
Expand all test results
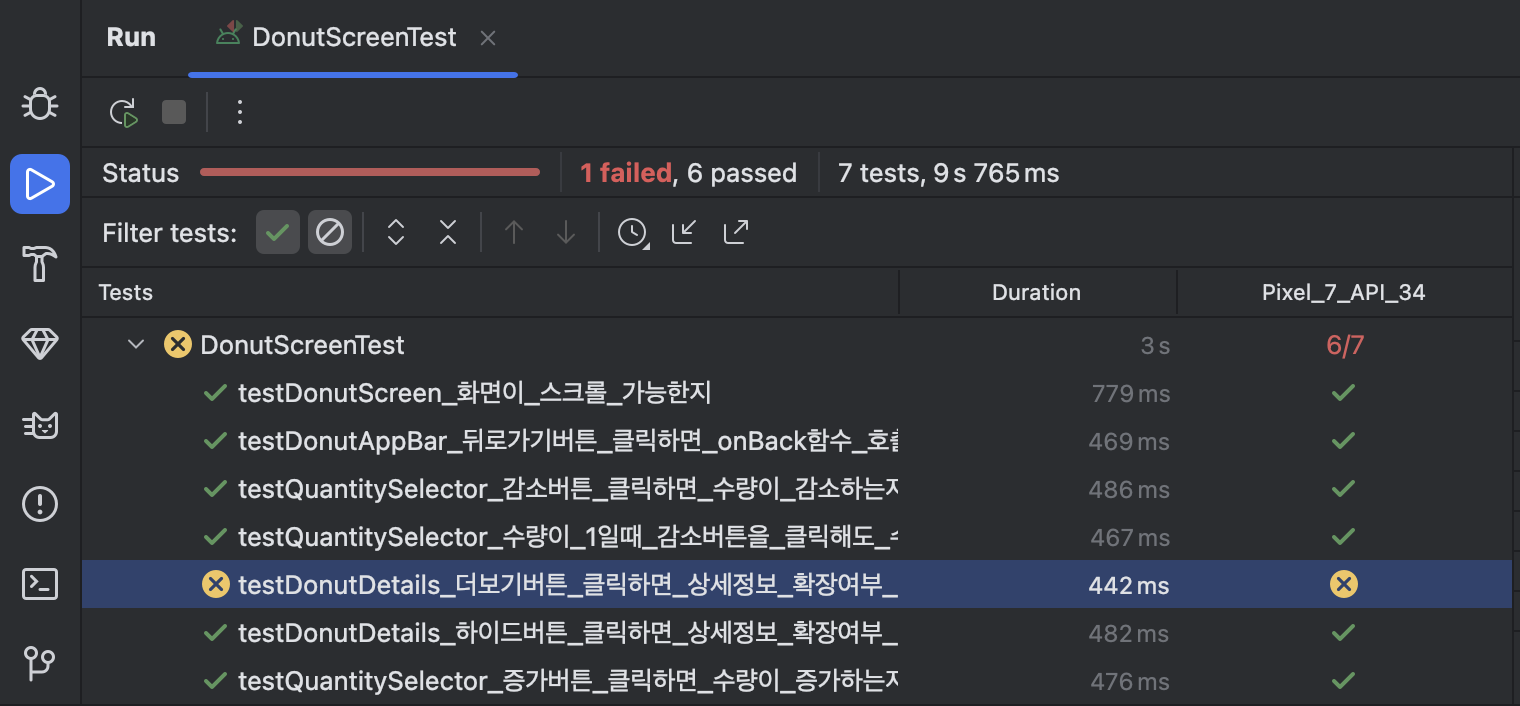(x=396, y=233)
